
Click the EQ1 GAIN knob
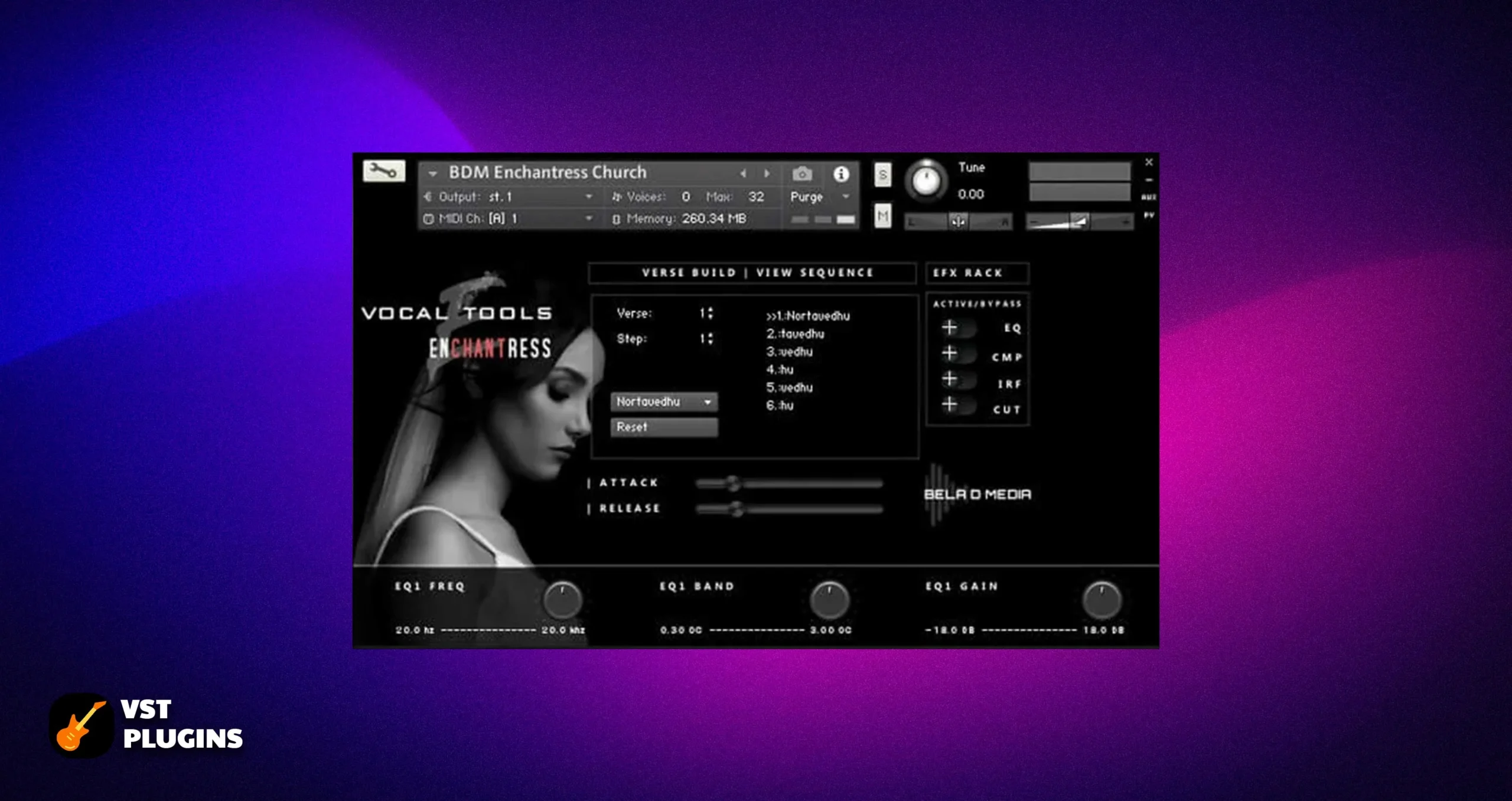click(x=1102, y=600)
